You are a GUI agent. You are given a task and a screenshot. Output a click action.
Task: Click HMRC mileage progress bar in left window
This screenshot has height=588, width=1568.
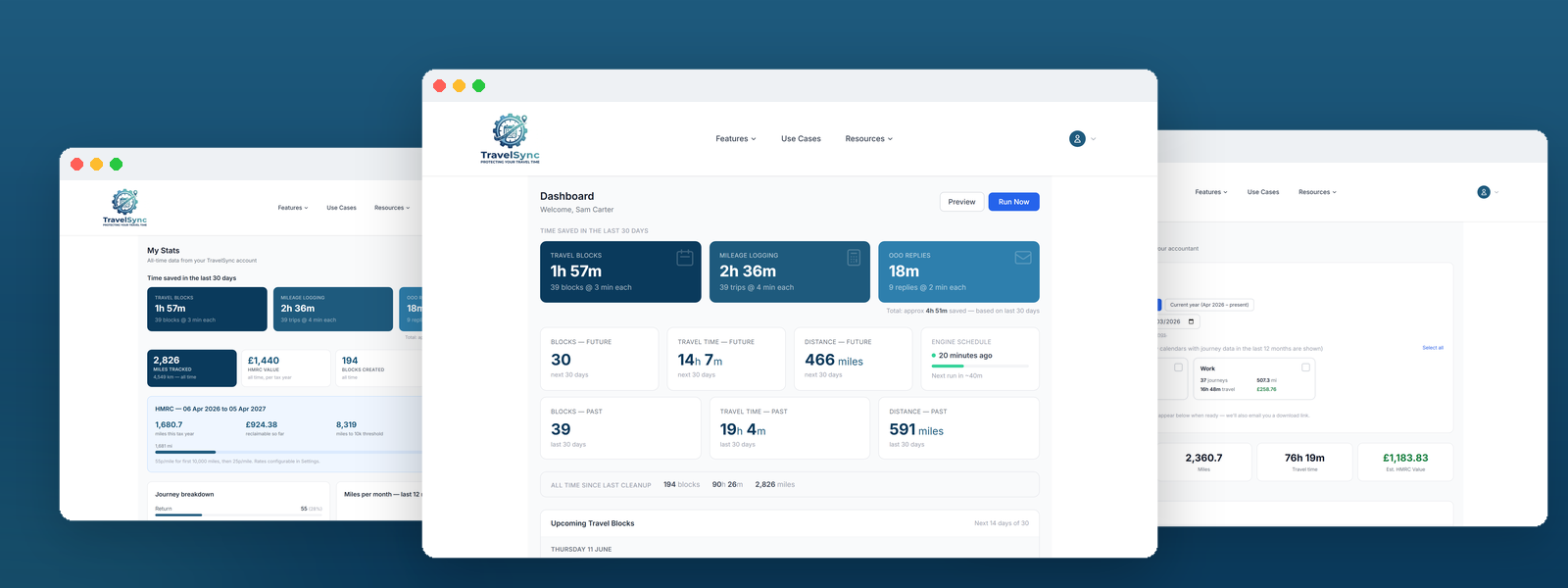[289, 453]
